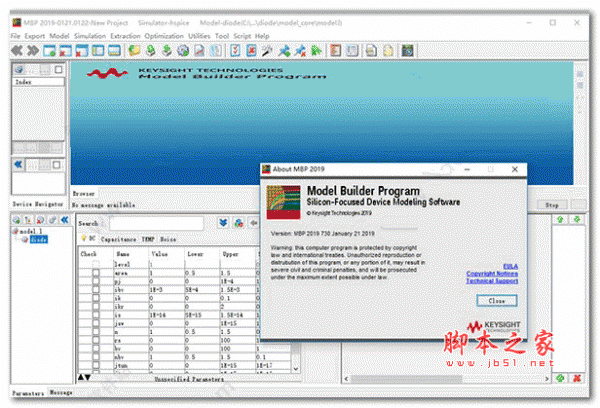This screenshot has width=600, height=408.
Task: Click the red circle icon above model tree
Action: coord(40,220)
